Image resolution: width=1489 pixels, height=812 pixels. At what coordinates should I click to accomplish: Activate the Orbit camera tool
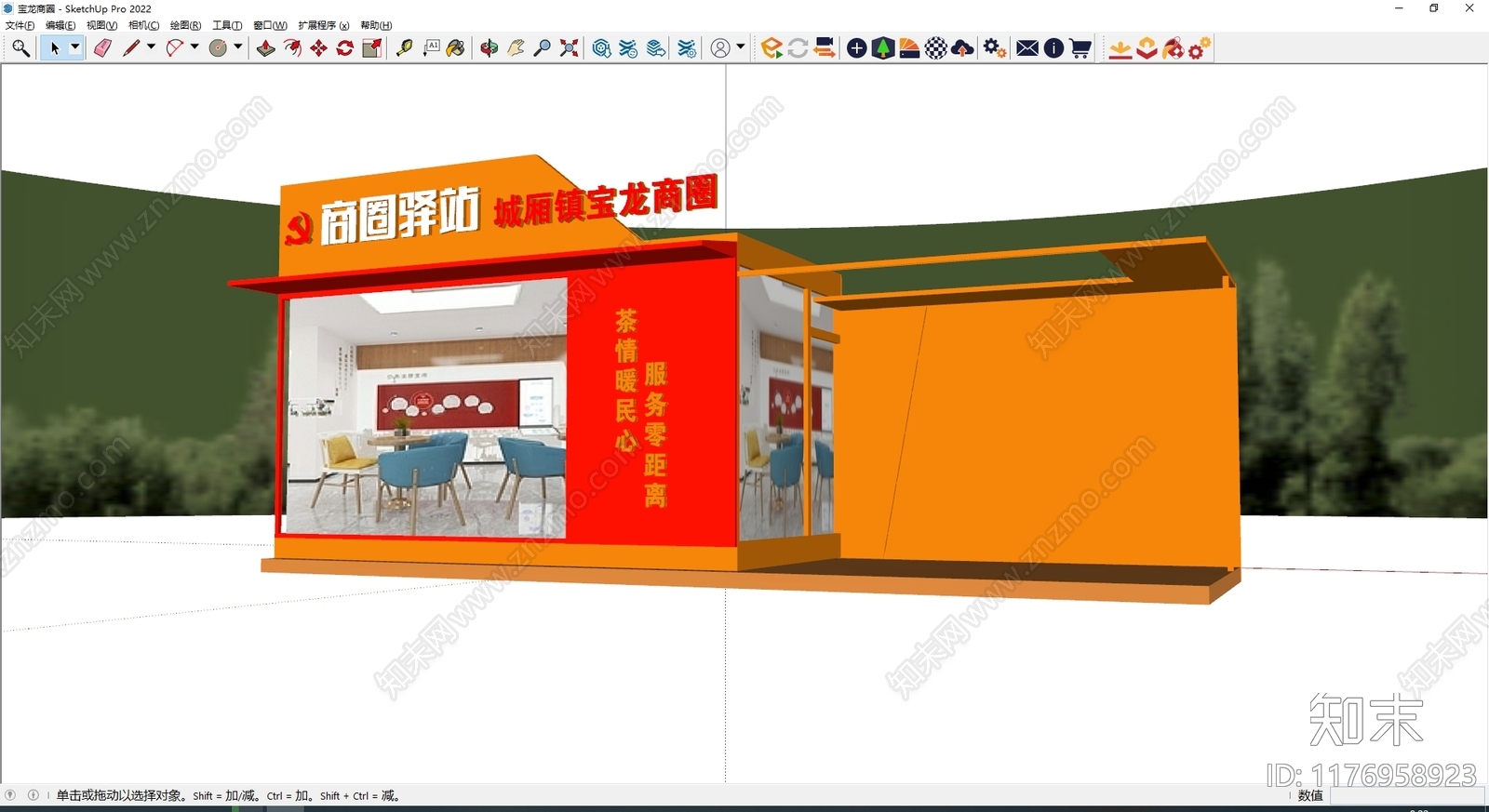tap(490, 48)
